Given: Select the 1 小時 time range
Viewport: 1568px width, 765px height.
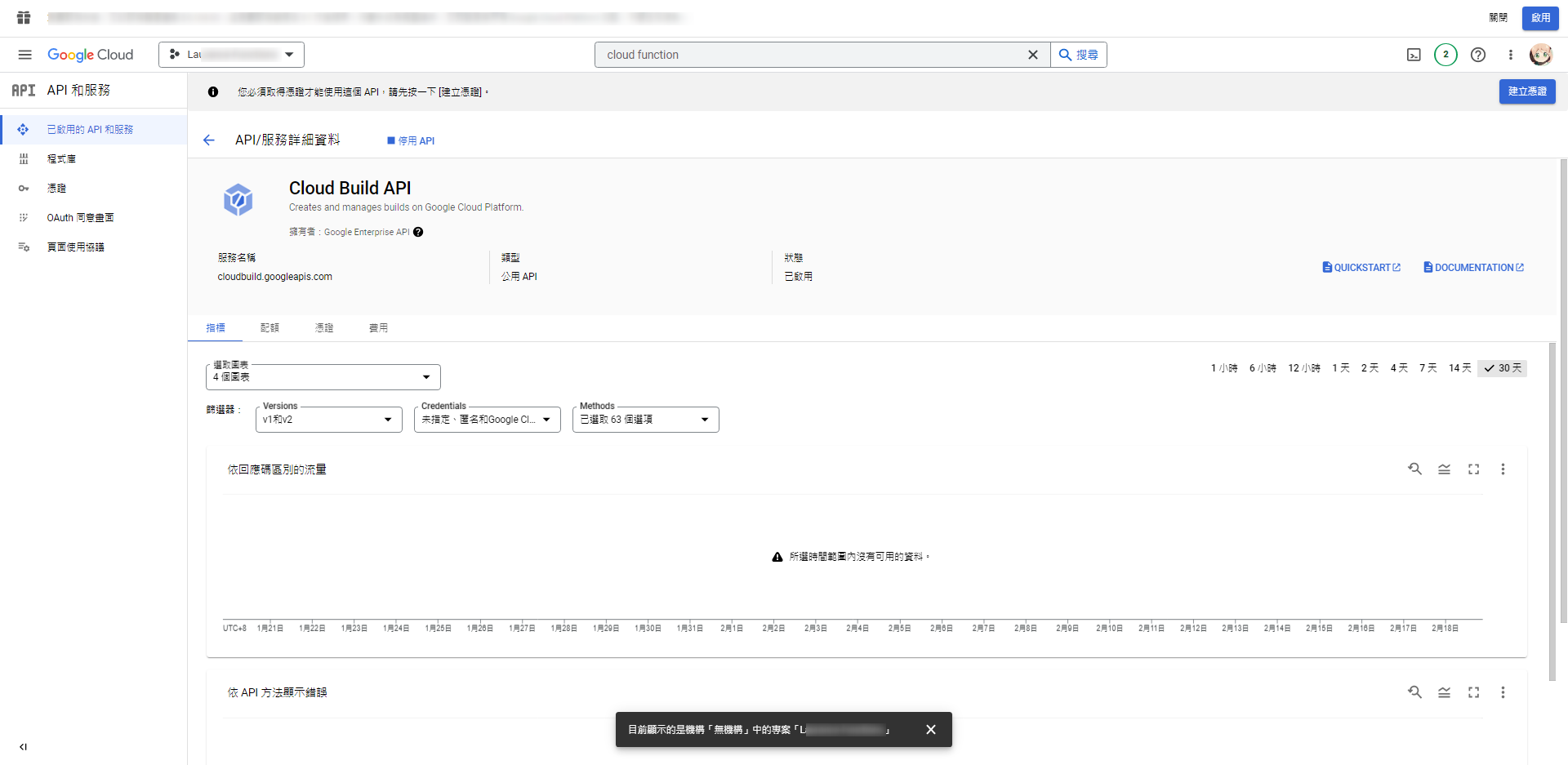Looking at the screenshot, I should point(1224,368).
